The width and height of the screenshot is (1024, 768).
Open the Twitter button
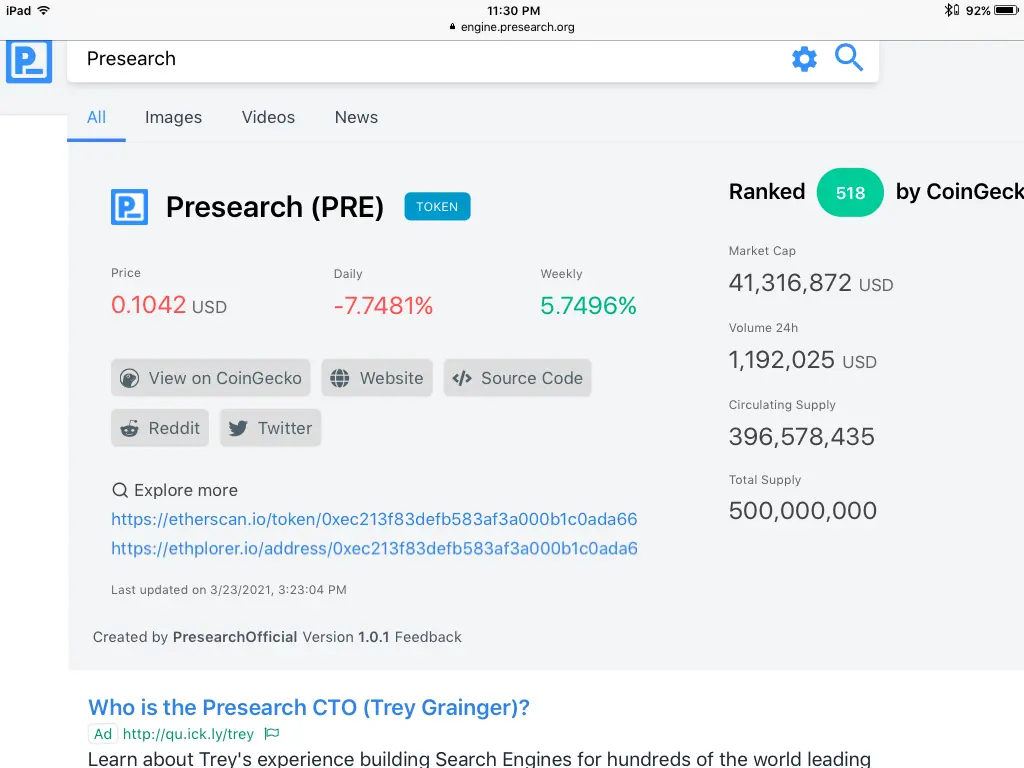coord(270,428)
